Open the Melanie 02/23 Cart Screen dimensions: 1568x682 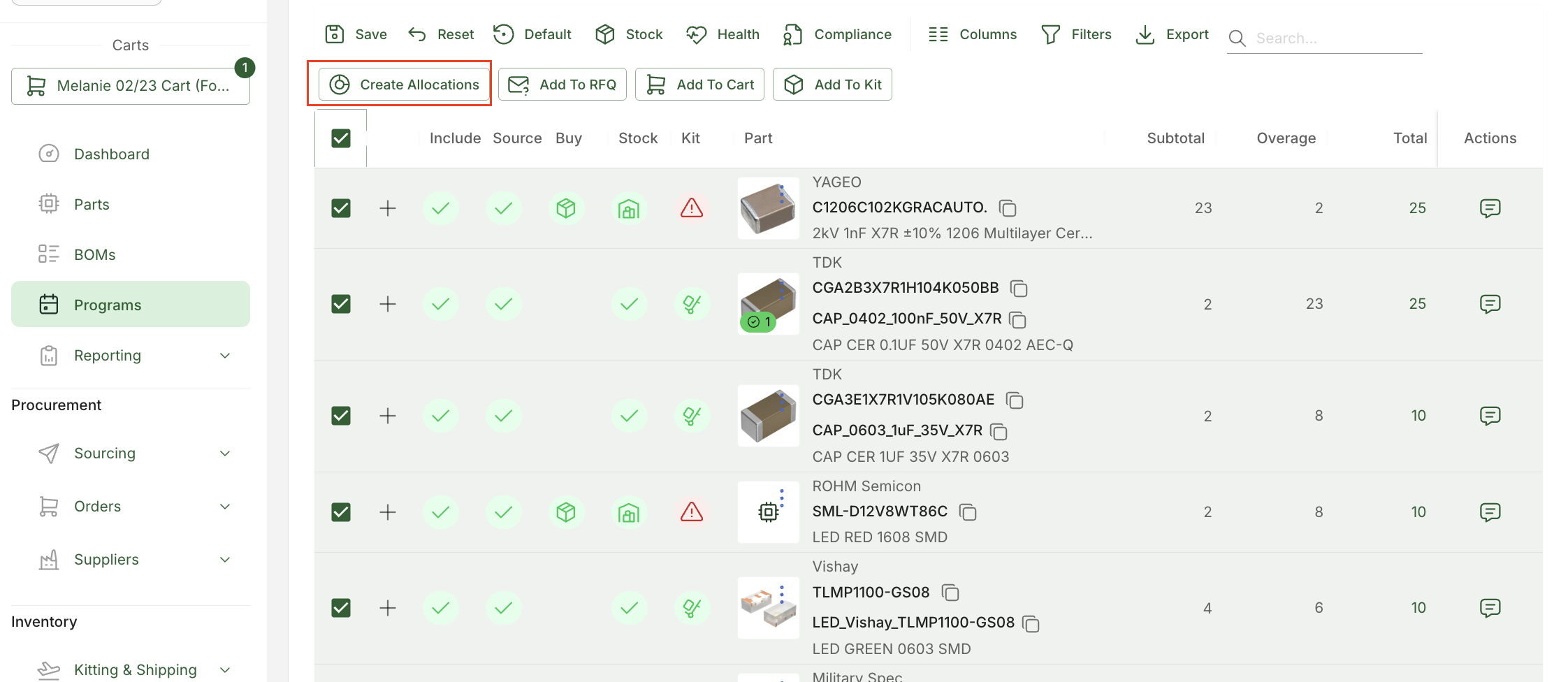click(x=131, y=86)
